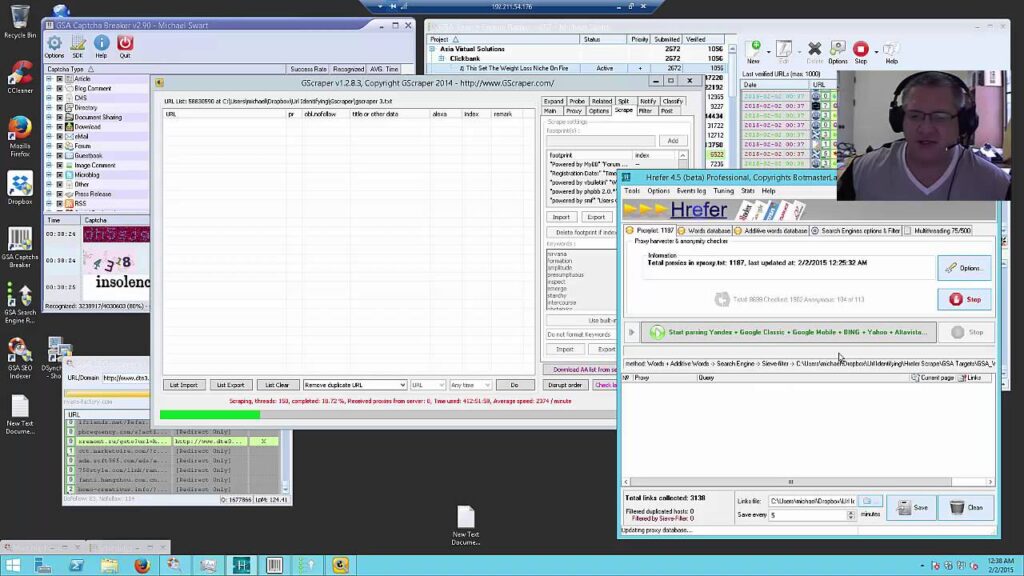Click List Import button in GScraper
The height and width of the screenshot is (576, 1024).
coord(184,385)
